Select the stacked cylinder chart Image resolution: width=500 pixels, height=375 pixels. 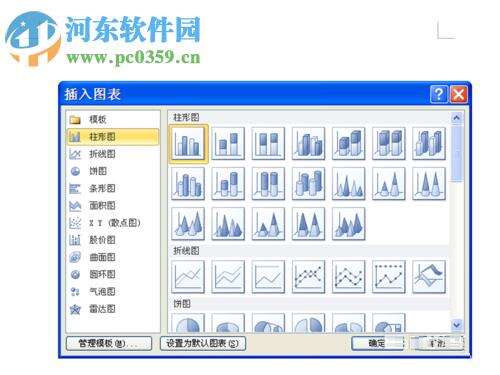pyautogui.click(x=228, y=184)
